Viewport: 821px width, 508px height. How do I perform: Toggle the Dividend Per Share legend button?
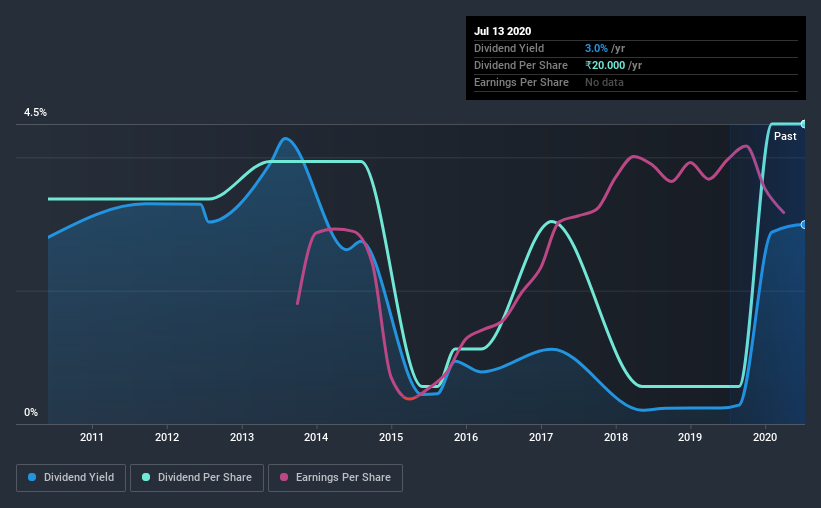(197, 478)
